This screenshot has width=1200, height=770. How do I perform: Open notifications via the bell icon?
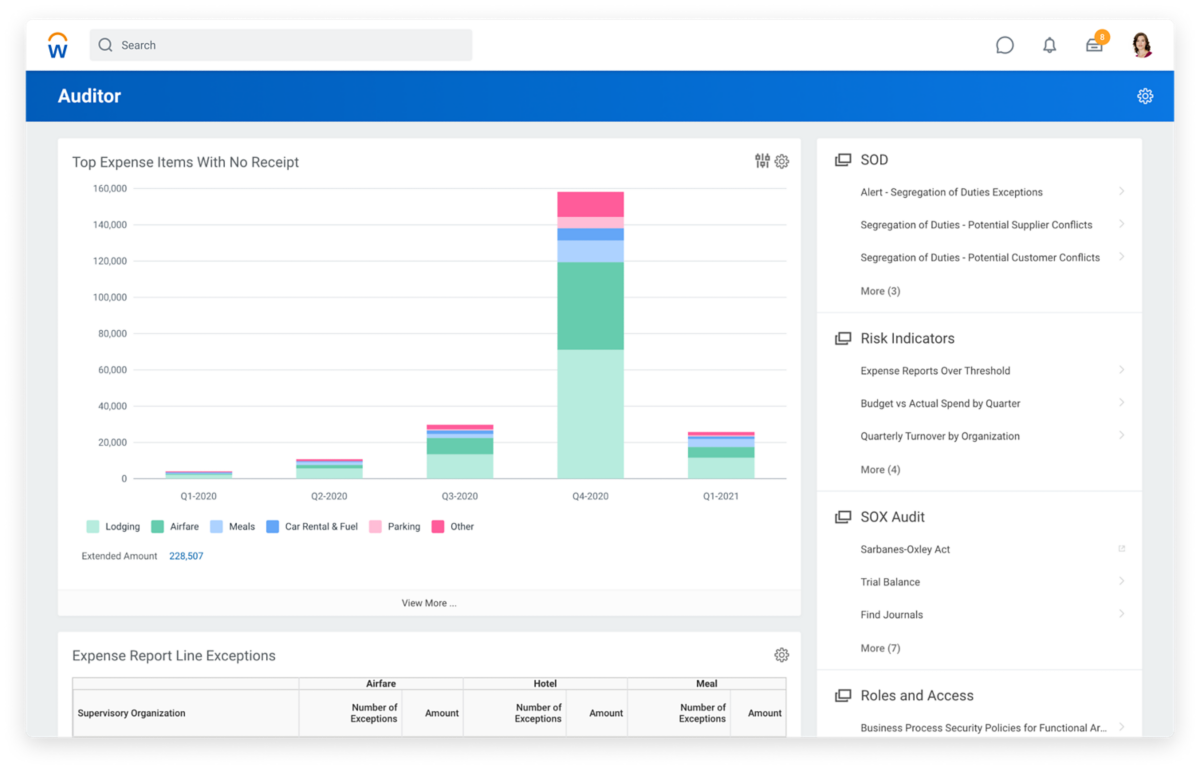(x=1049, y=45)
